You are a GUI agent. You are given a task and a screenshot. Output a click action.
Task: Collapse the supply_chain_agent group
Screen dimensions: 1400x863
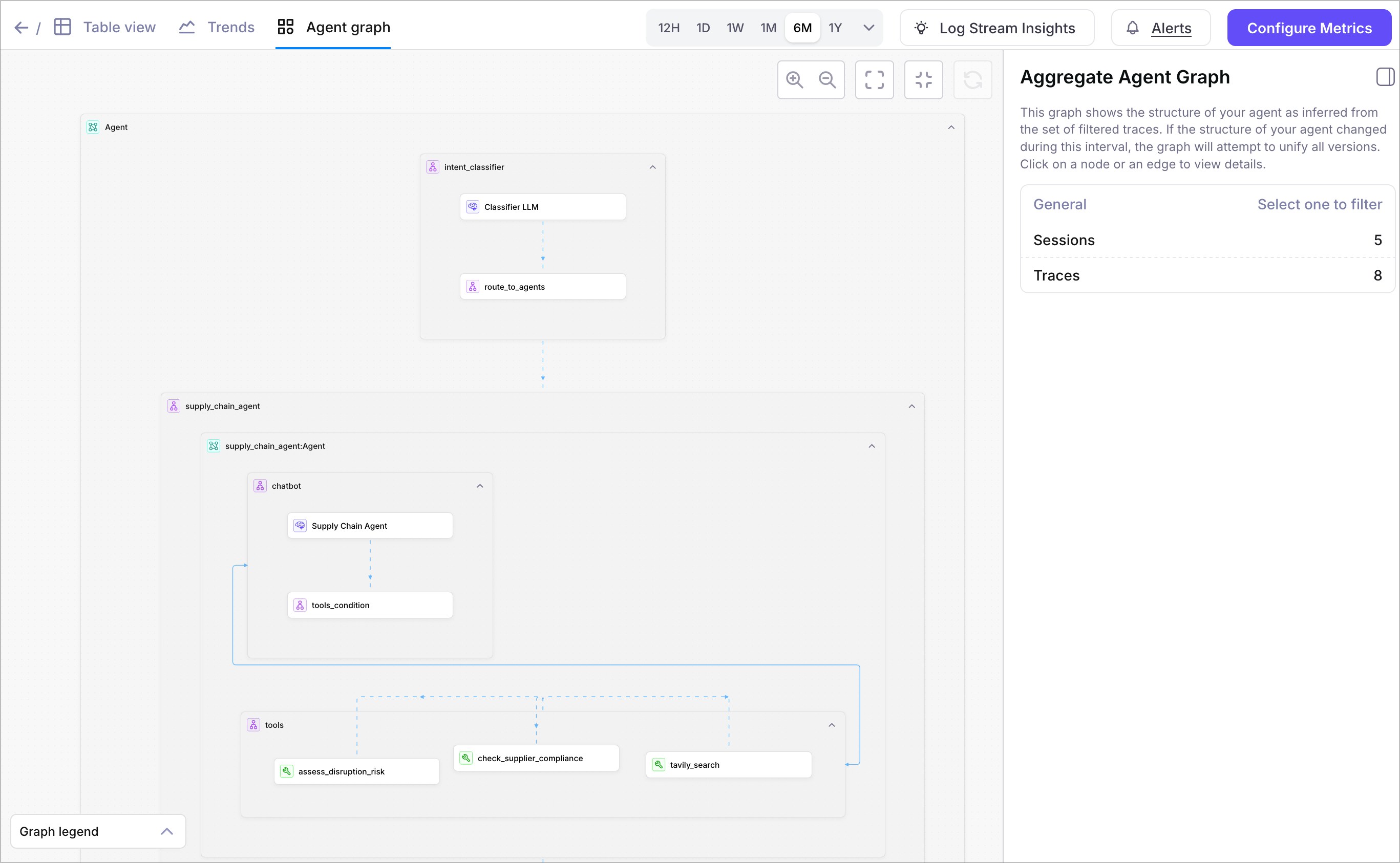(x=912, y=406)
